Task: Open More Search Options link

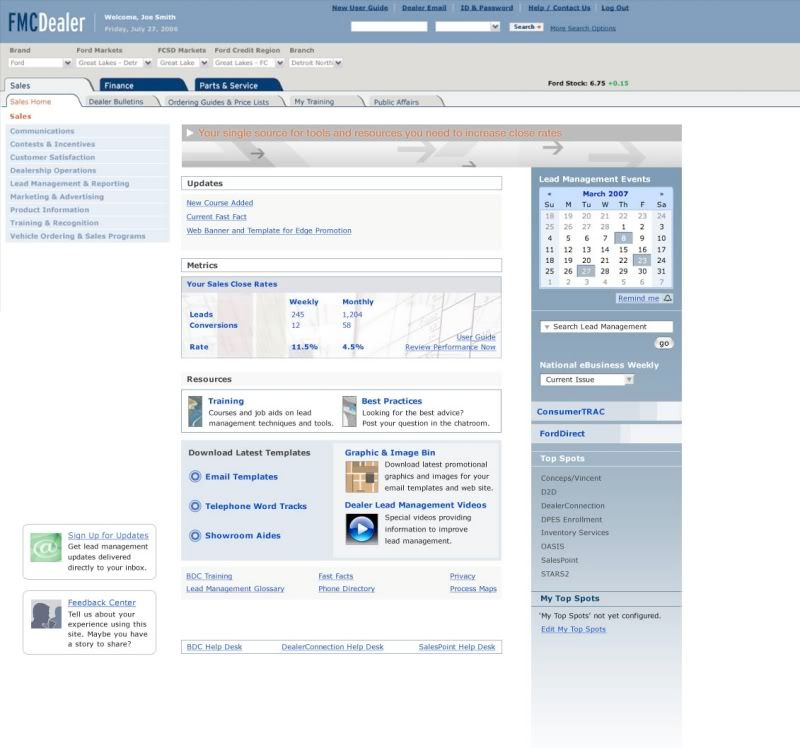Action: 583,28
